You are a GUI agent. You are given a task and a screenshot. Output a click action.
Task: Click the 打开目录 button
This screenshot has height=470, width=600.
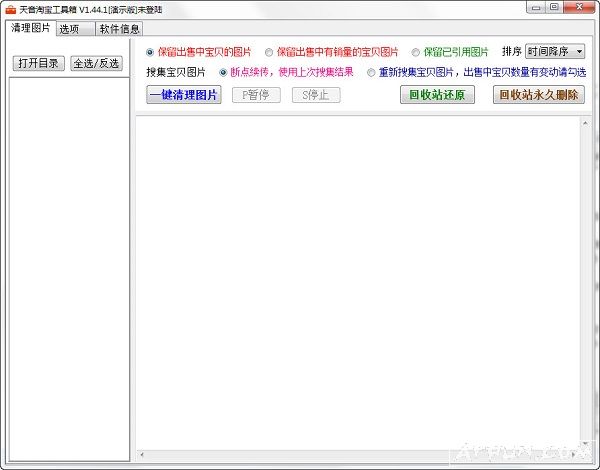38,63
